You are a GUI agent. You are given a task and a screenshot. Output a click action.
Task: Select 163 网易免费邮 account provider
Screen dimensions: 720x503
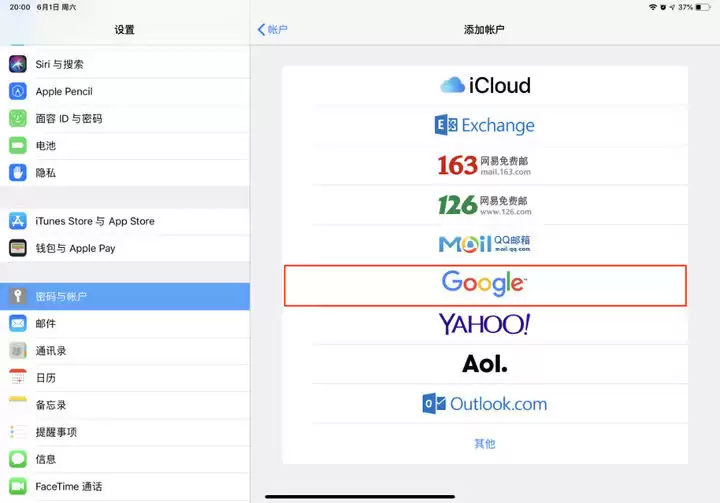485,165
